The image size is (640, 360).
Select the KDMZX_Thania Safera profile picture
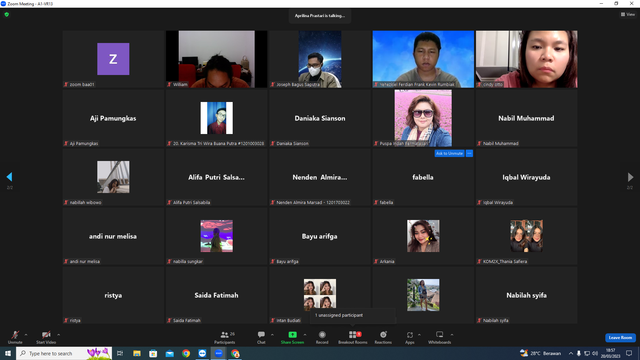click(x=526, y=236)
